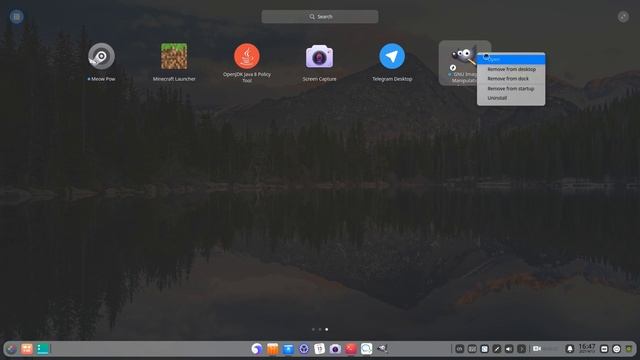
Task: Select Uninstall from the context menu
Action: (x=511, y=98)
